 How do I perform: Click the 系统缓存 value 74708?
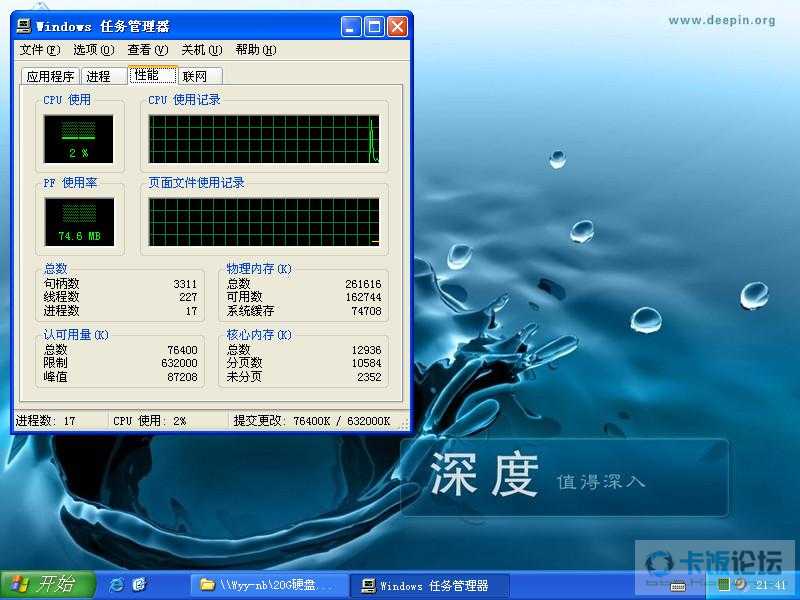366,311
